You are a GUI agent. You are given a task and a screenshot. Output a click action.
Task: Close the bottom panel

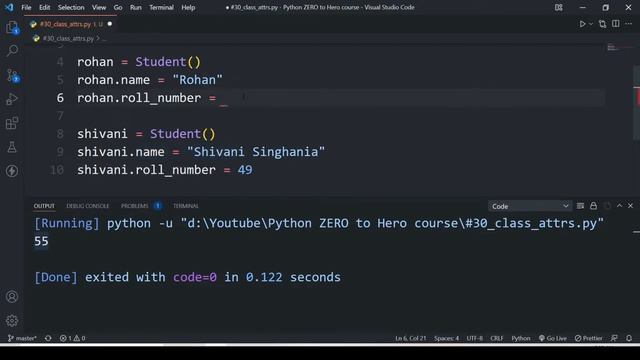630,206
